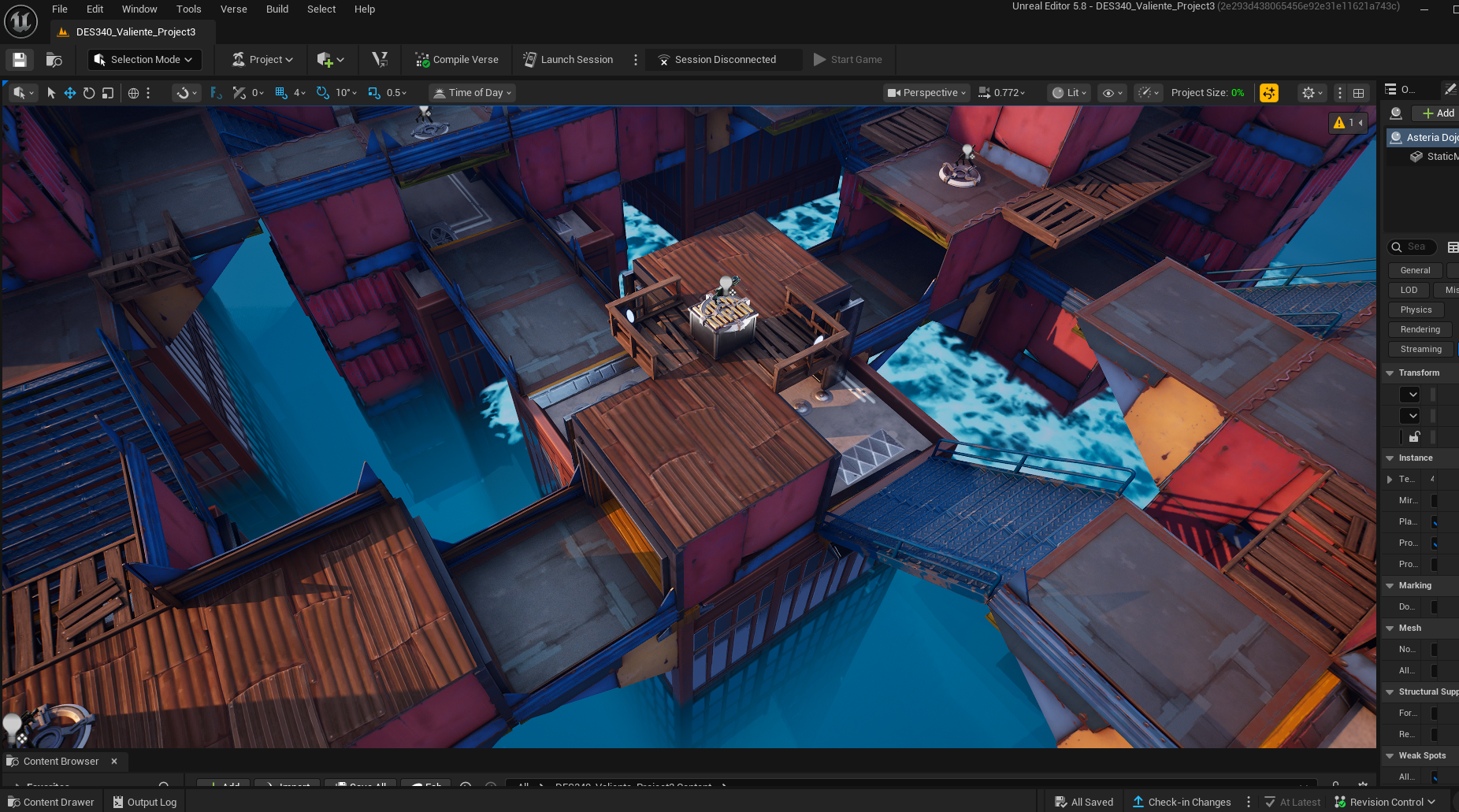Click the Check-in Changes button
The width and height of the screenshot is (1459, 812).
coord(1182,802)
